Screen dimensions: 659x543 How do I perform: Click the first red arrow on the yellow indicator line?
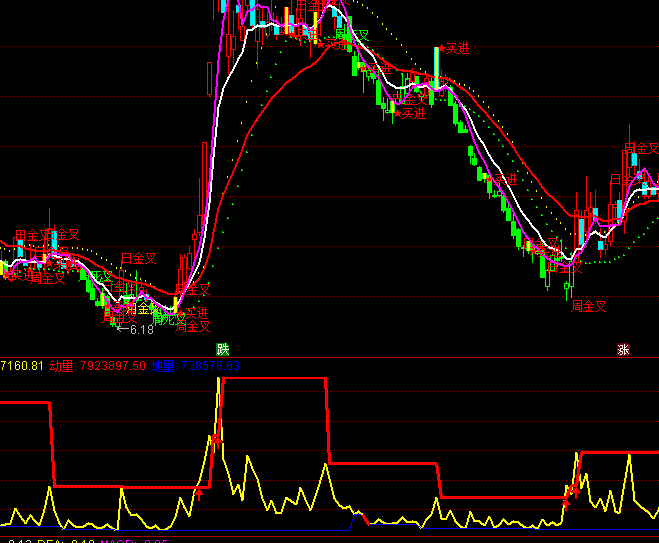(199, 490)
